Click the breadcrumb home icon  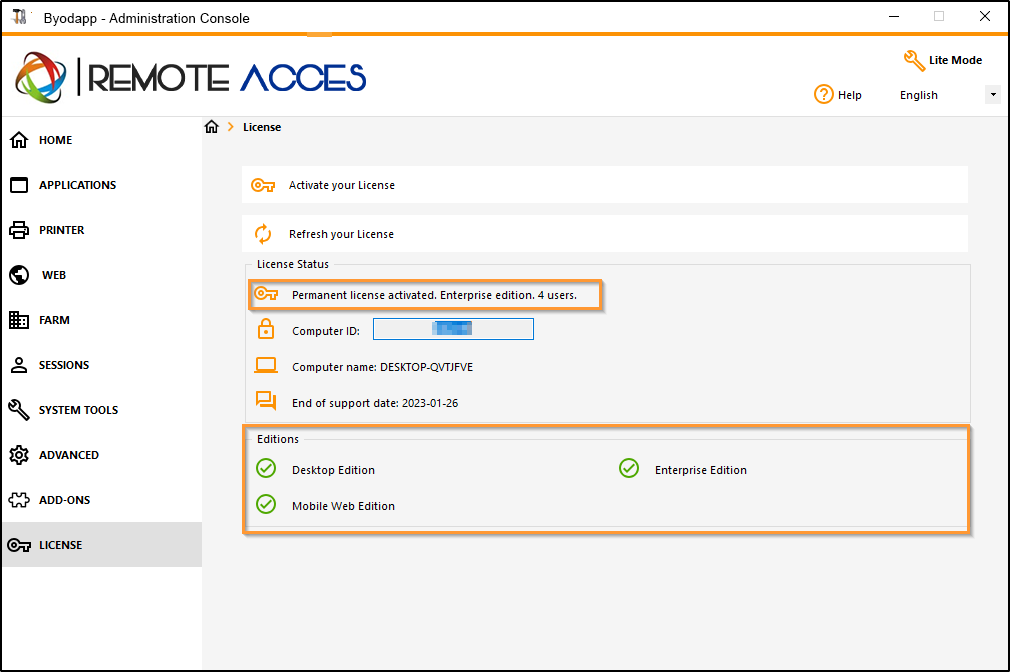[x=212, y=127]
